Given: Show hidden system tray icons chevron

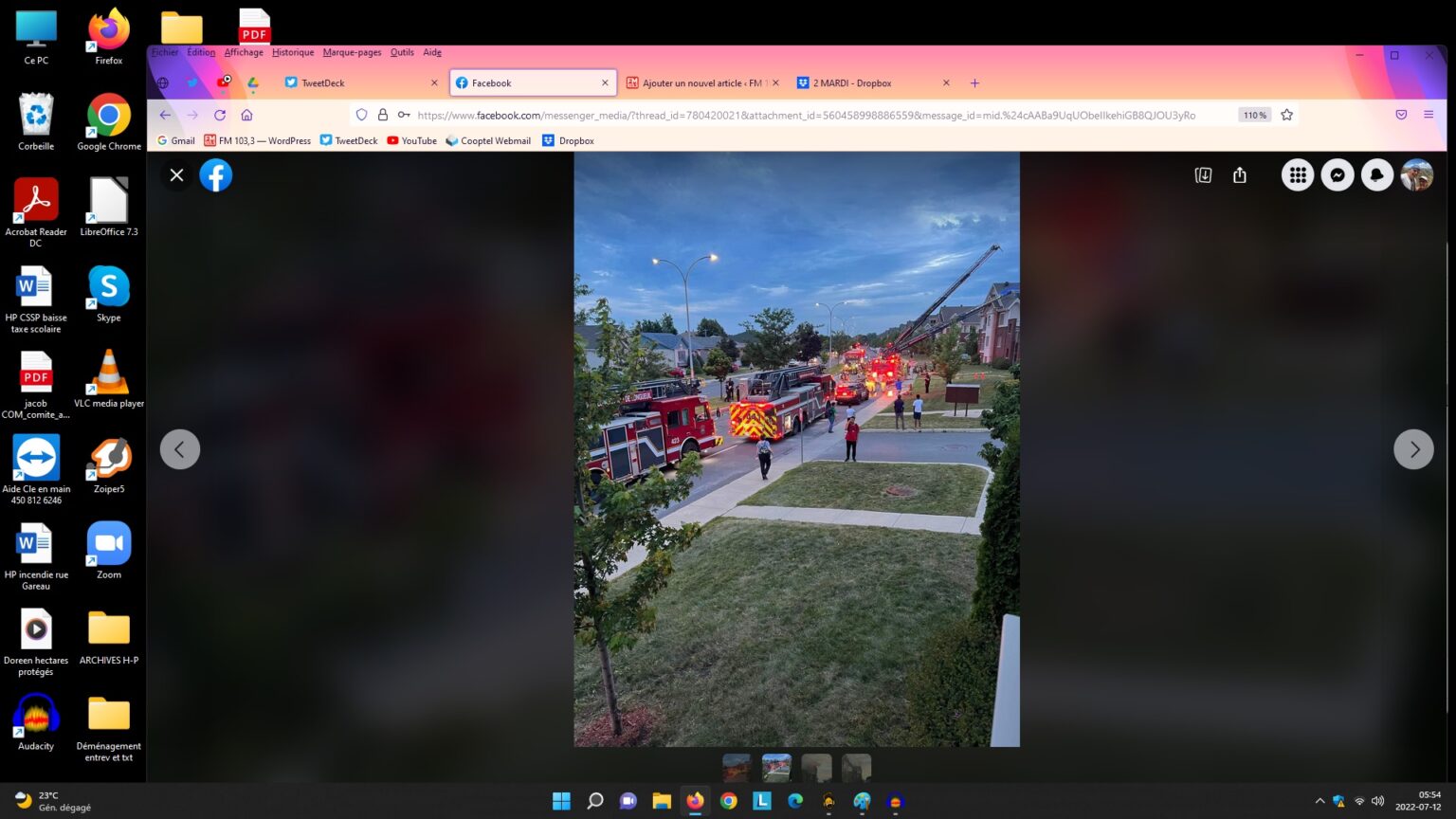Looking at the screenshot, I should (1319, 801).
